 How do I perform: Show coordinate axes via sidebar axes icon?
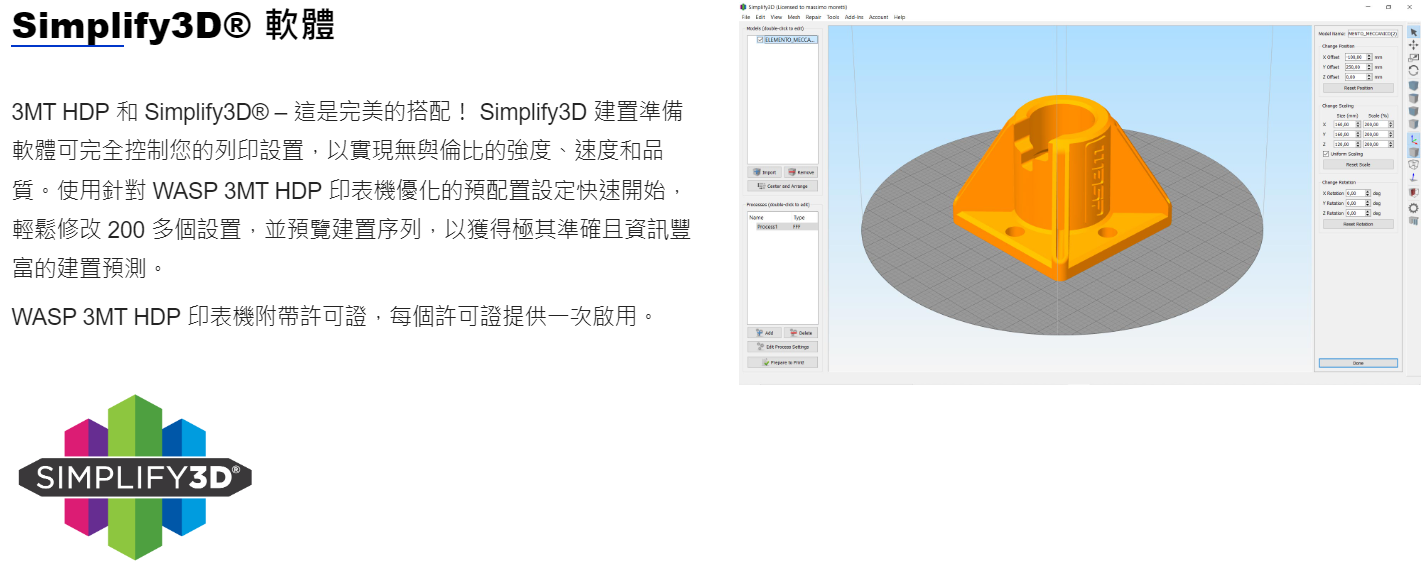pos(1413,138)
